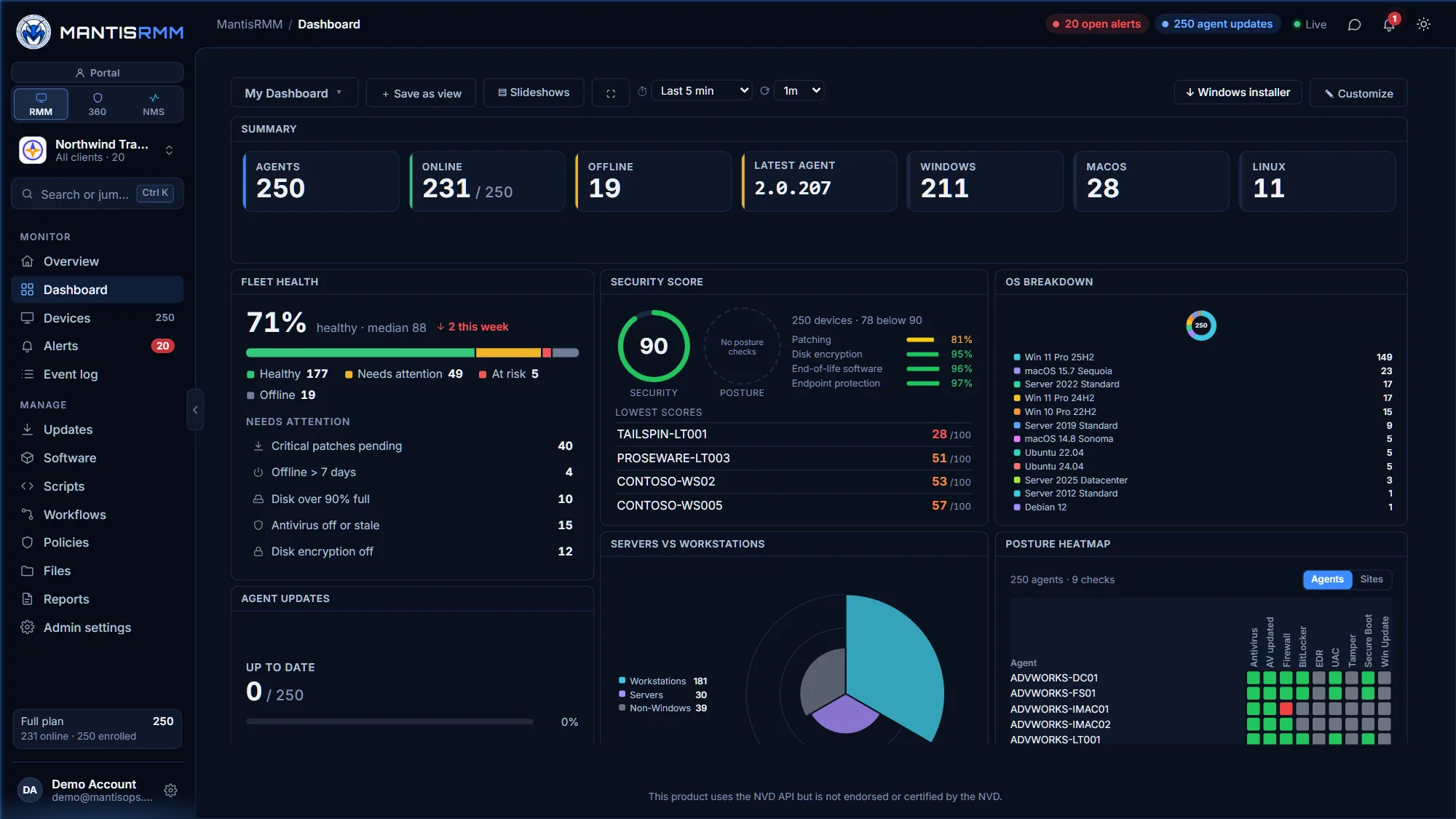Click the 250 agent updates badge
This screenshot has width=1456, height=819.
[x=1218, y=24]
